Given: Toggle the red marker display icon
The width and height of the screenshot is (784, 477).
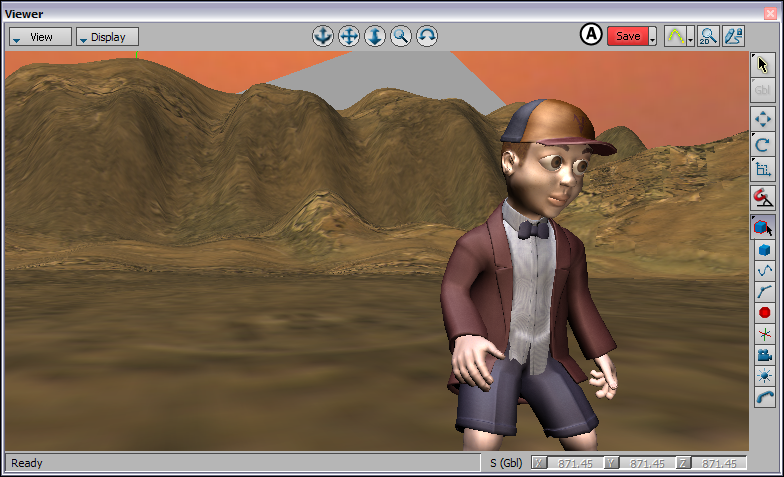Looking at the screenshot, I should (764, 312).
